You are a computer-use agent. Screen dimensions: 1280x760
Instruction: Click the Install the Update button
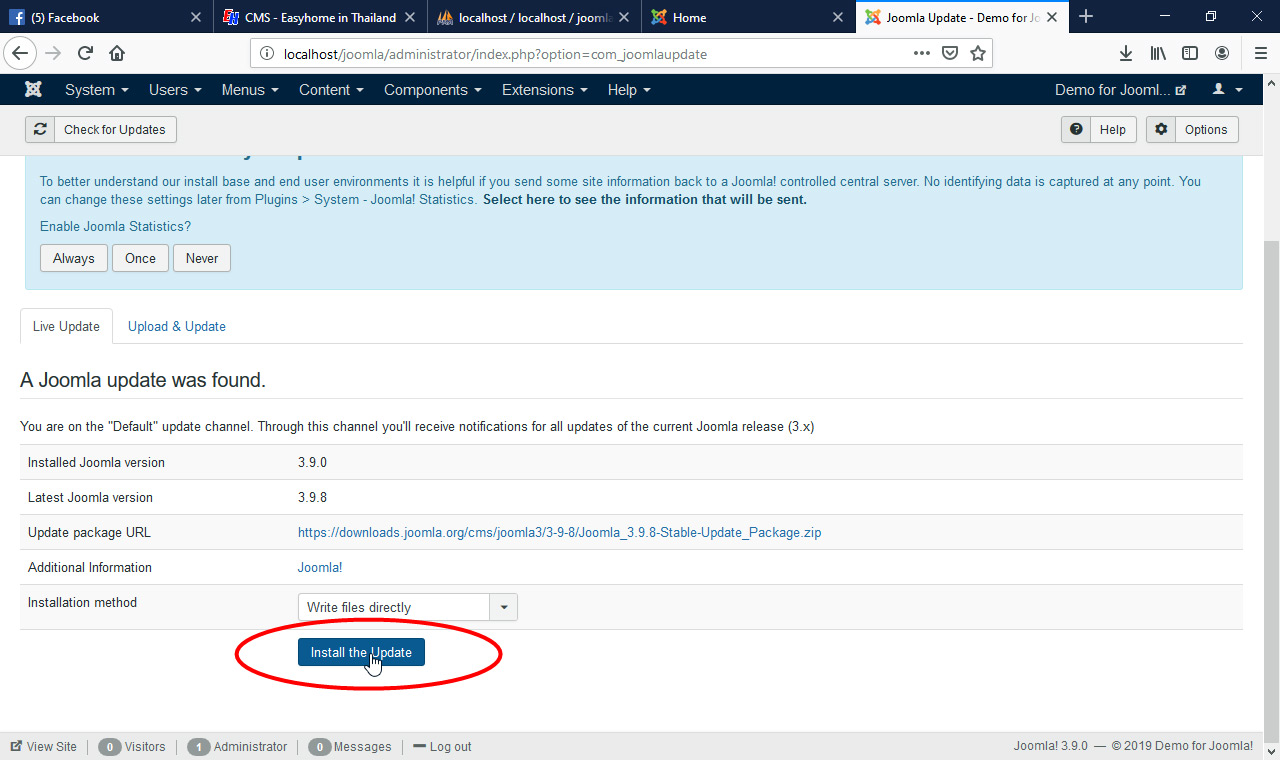(361, 651)
